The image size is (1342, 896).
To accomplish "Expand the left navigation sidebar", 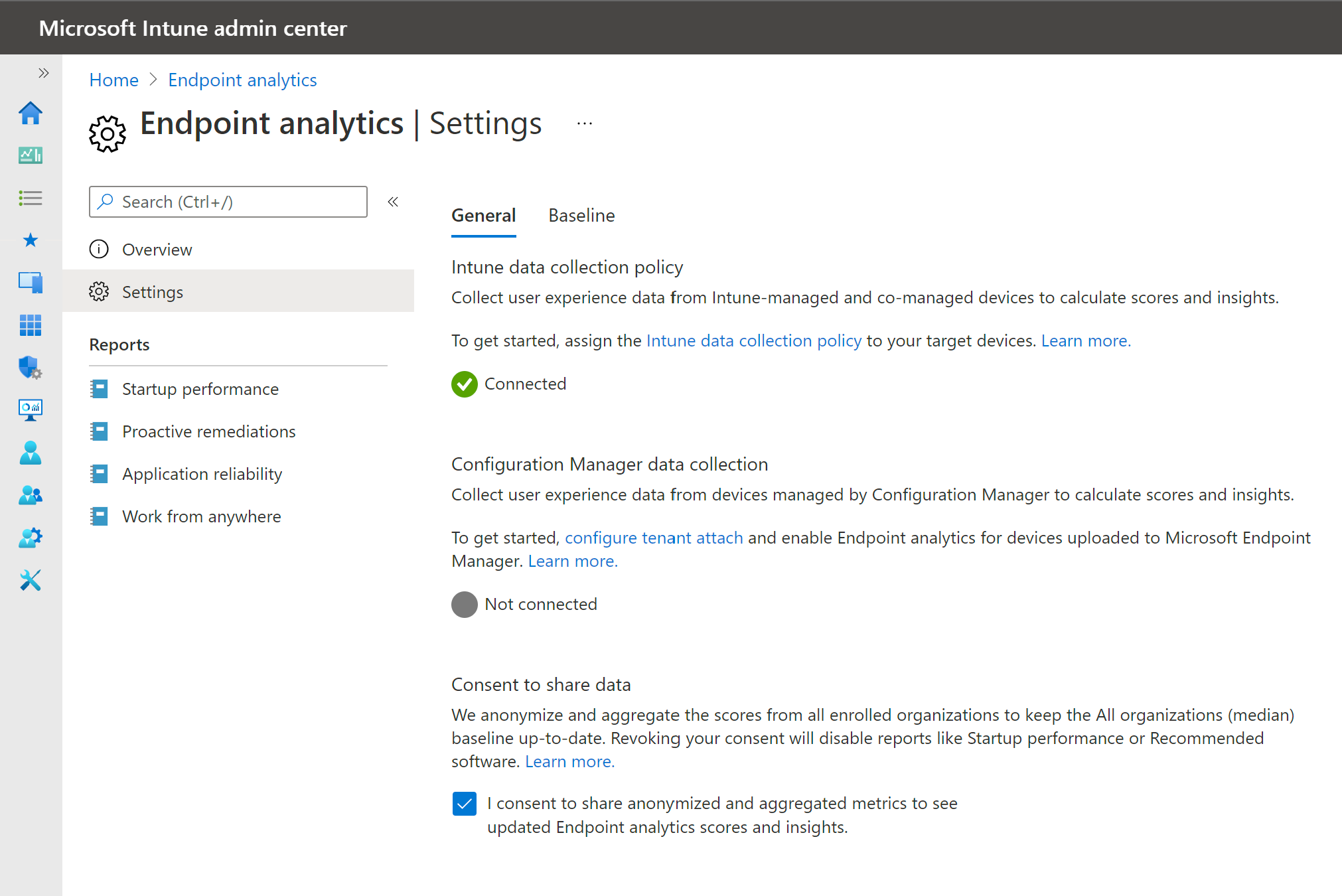I will (44, 73).
